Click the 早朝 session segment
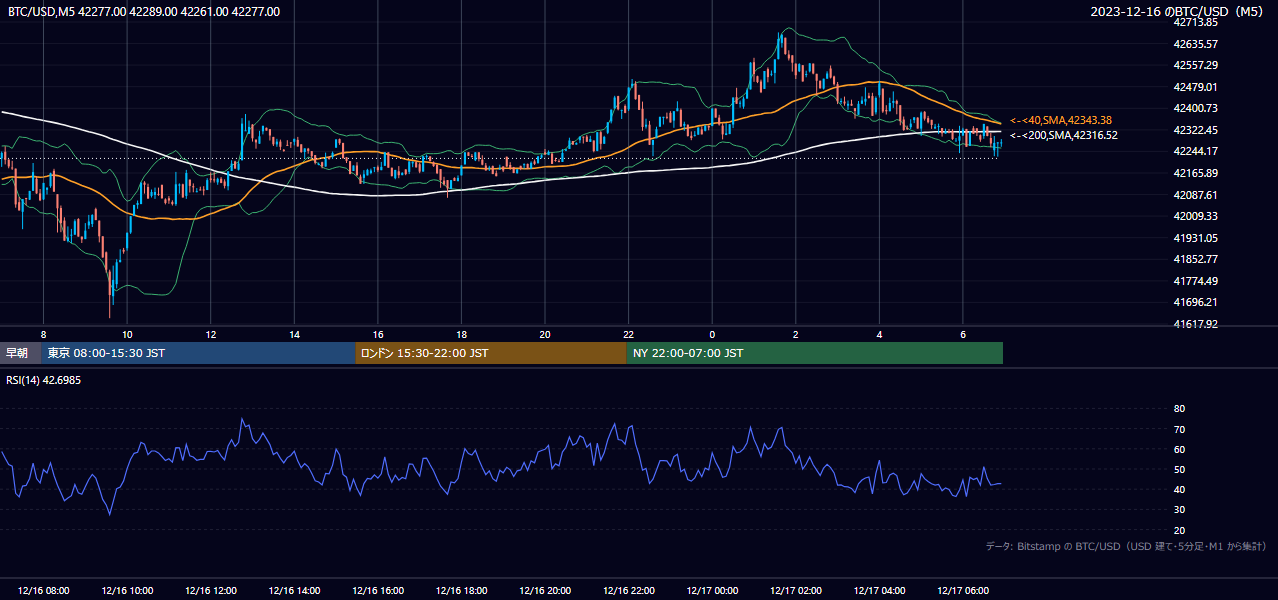The height and width of the screenshot is (600, 1278). coord(20,353)
